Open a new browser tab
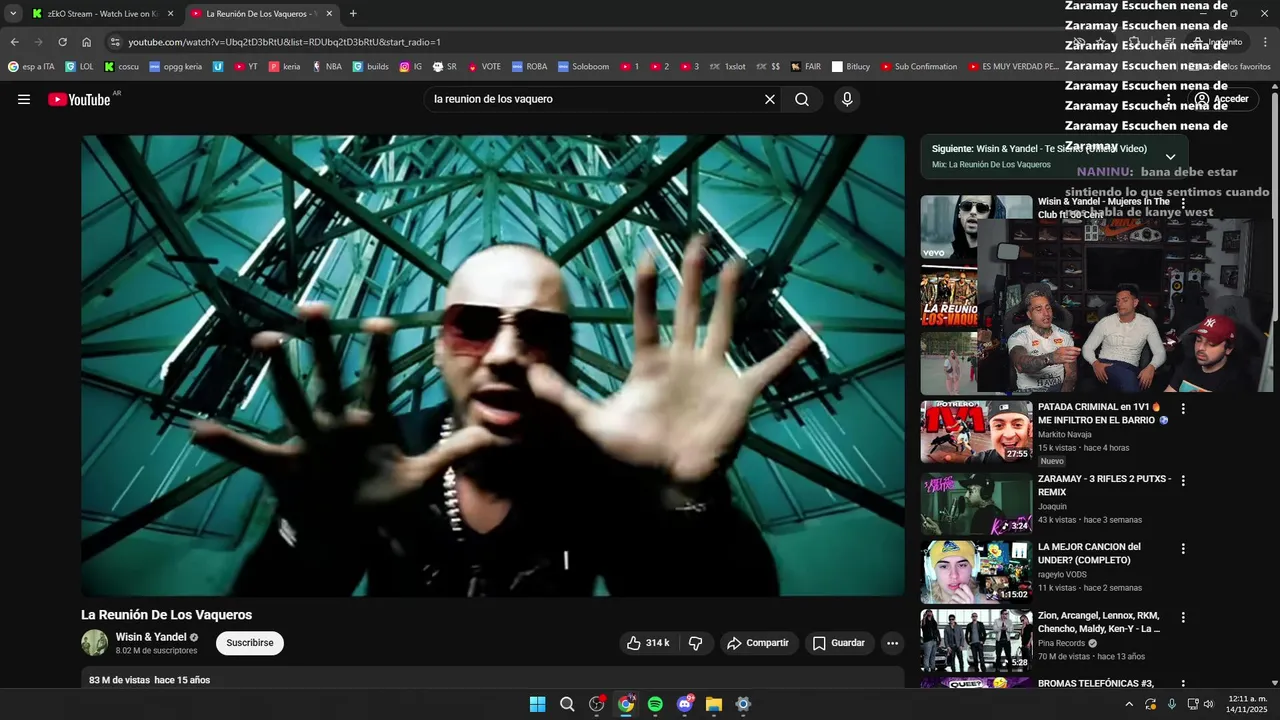The width and height of the screenshot is (1280, 720). point(353,14)
